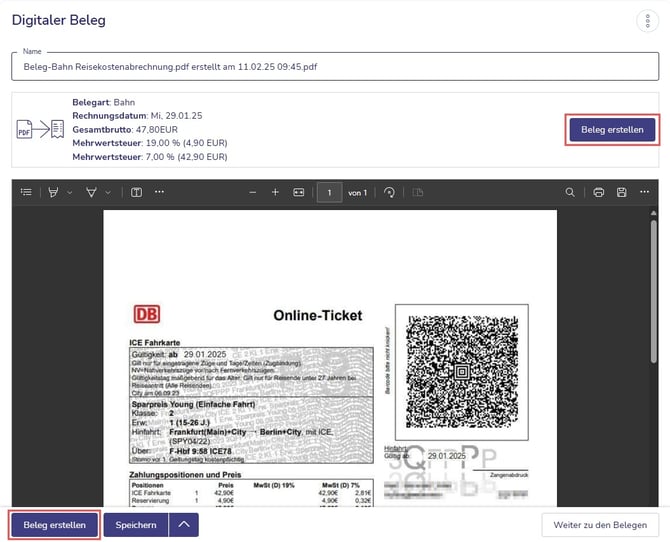Zoom out of the PDF with minus
Screen dimensions: 670x542
(x=253, y=192)
